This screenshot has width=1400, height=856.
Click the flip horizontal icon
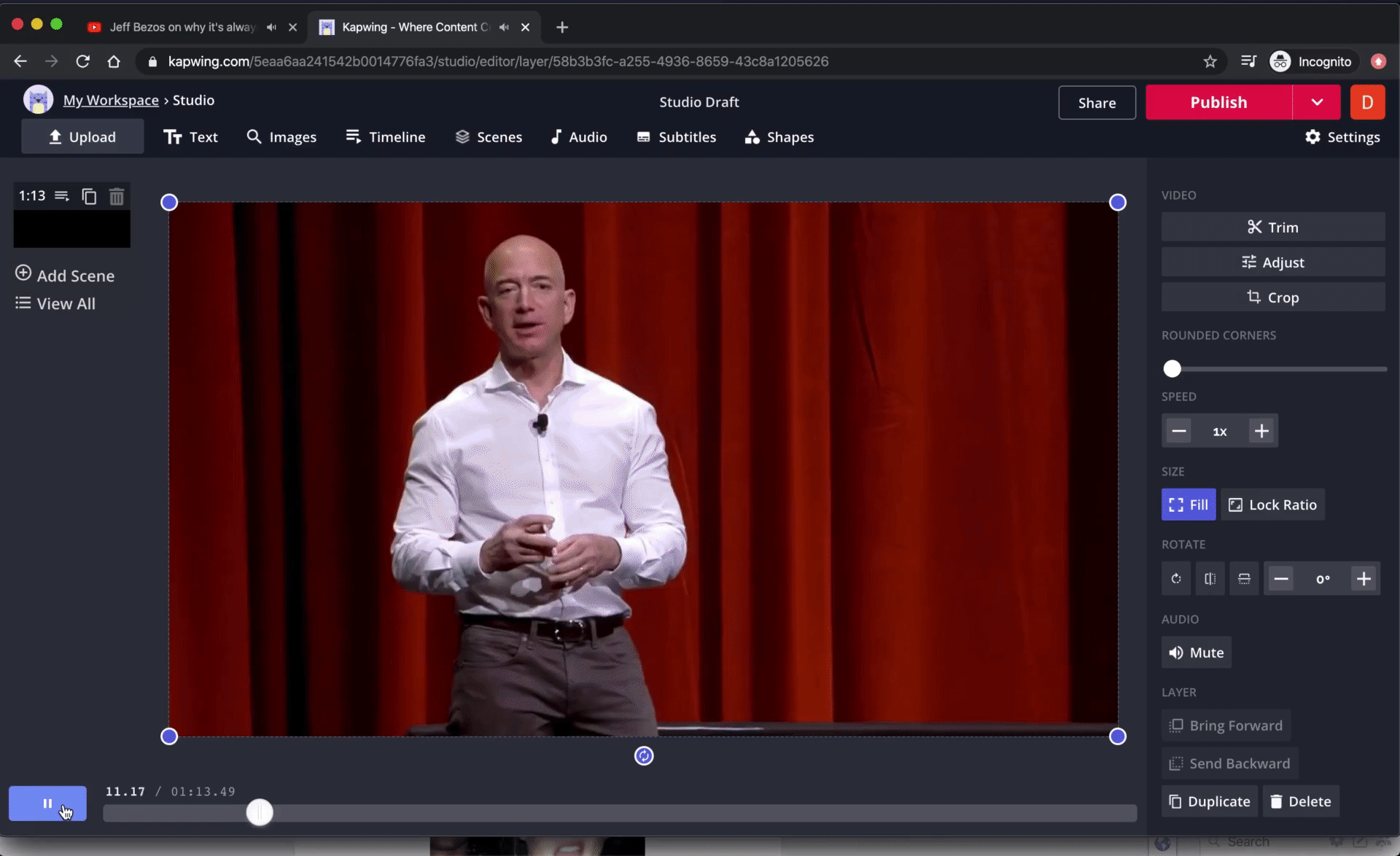[x=1210, y=578]
